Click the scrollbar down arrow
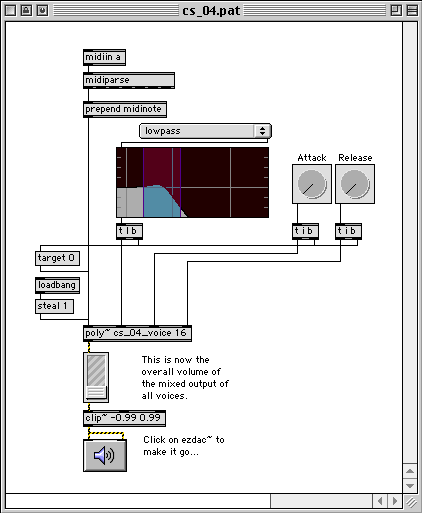 point(410,486)
